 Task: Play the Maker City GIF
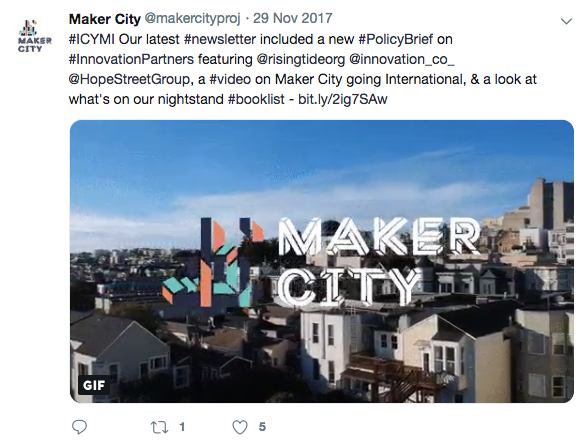(322, 261)
